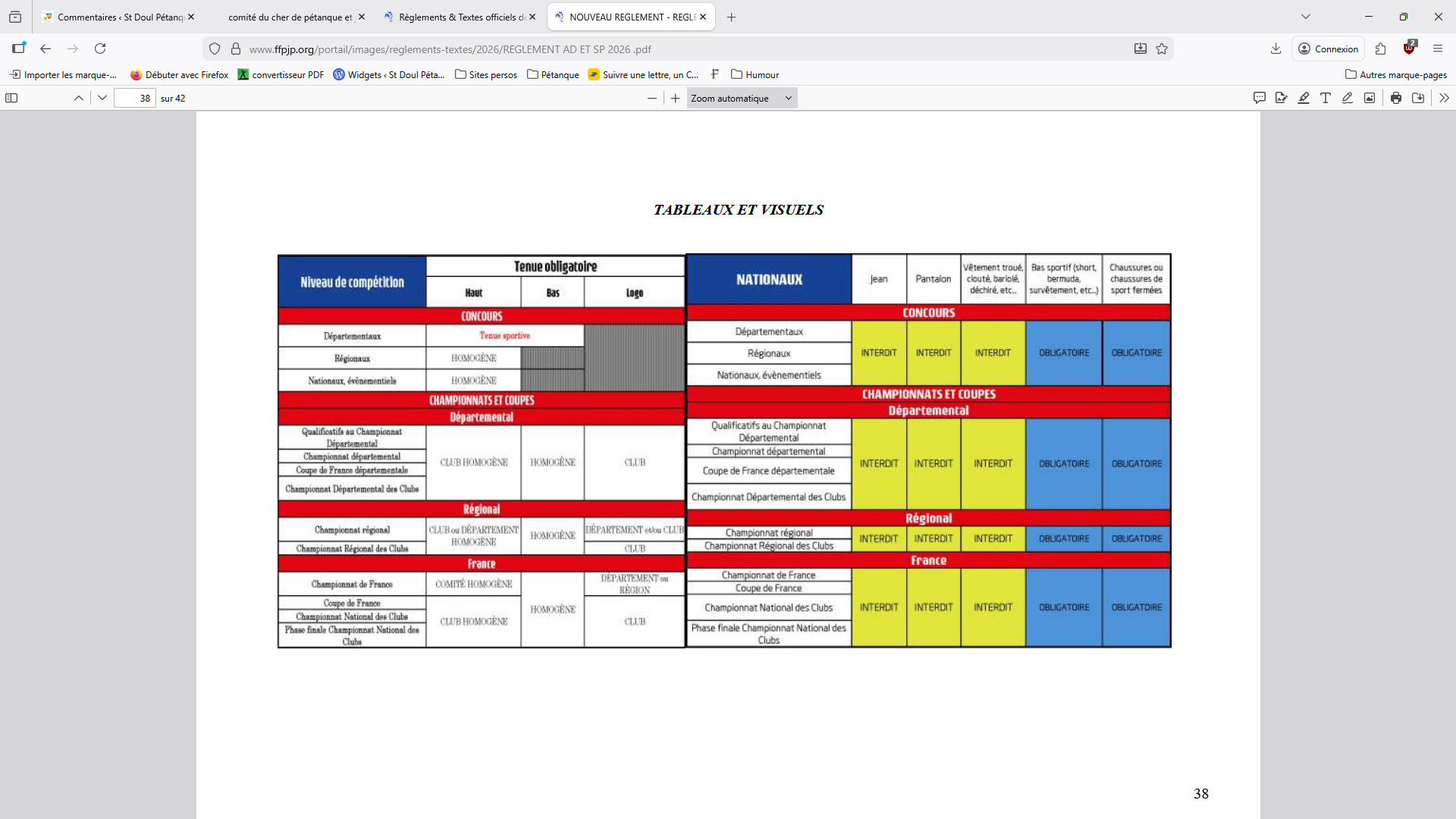
Task: Select the add text annotation tool
Action: (x=1326, y=98)
